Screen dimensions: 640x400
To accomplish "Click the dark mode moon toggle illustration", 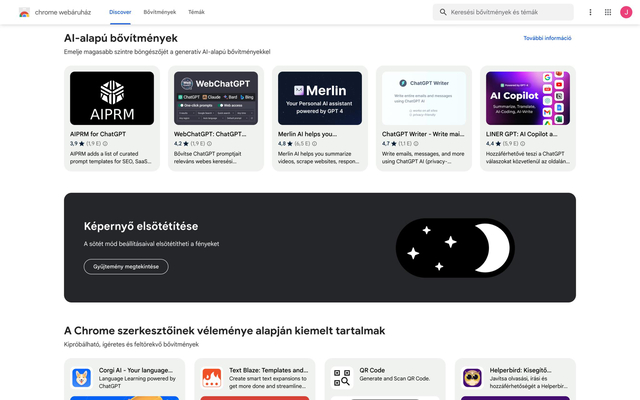I will (455, 248).
